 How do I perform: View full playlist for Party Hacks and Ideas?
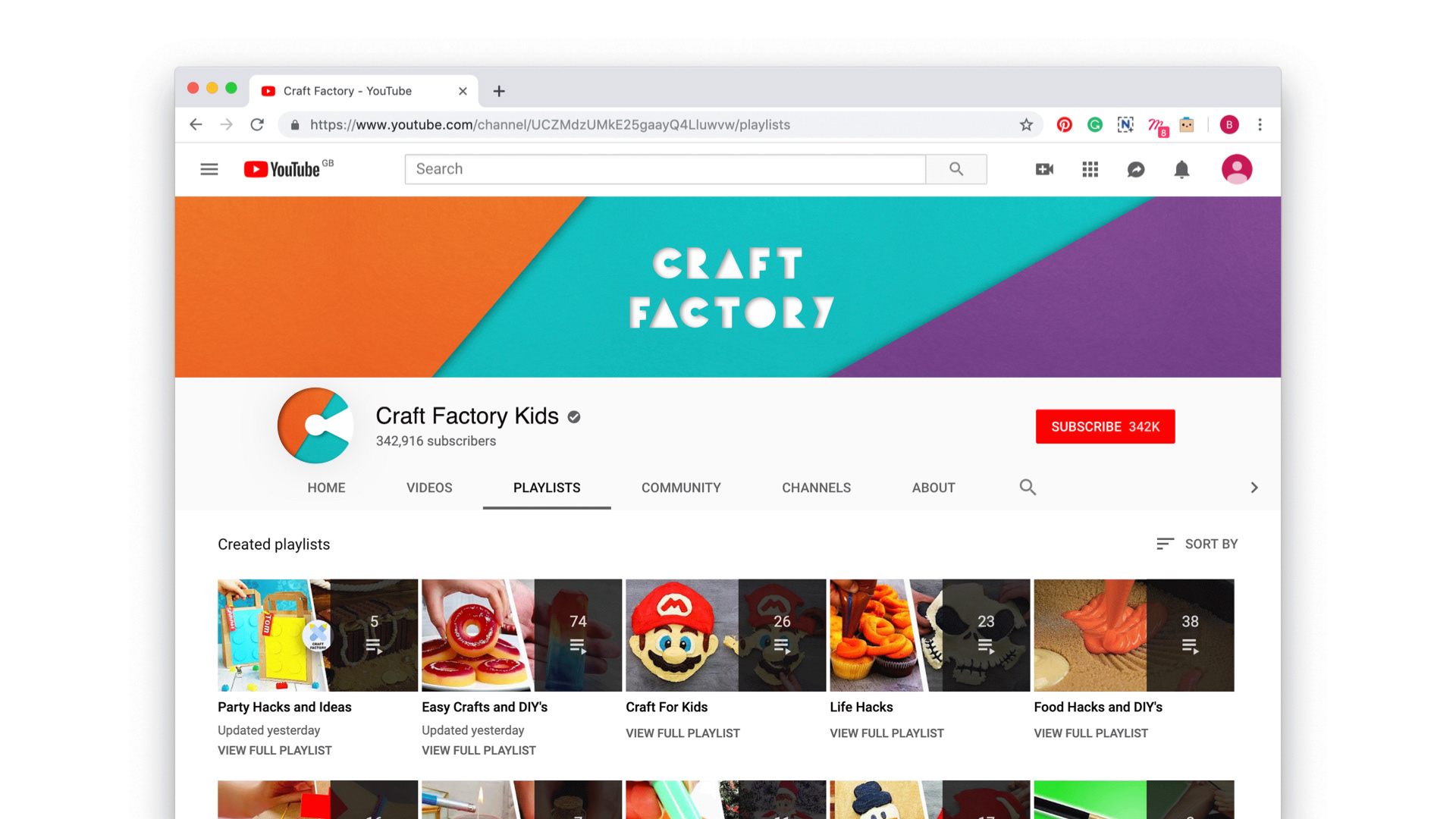275,750
